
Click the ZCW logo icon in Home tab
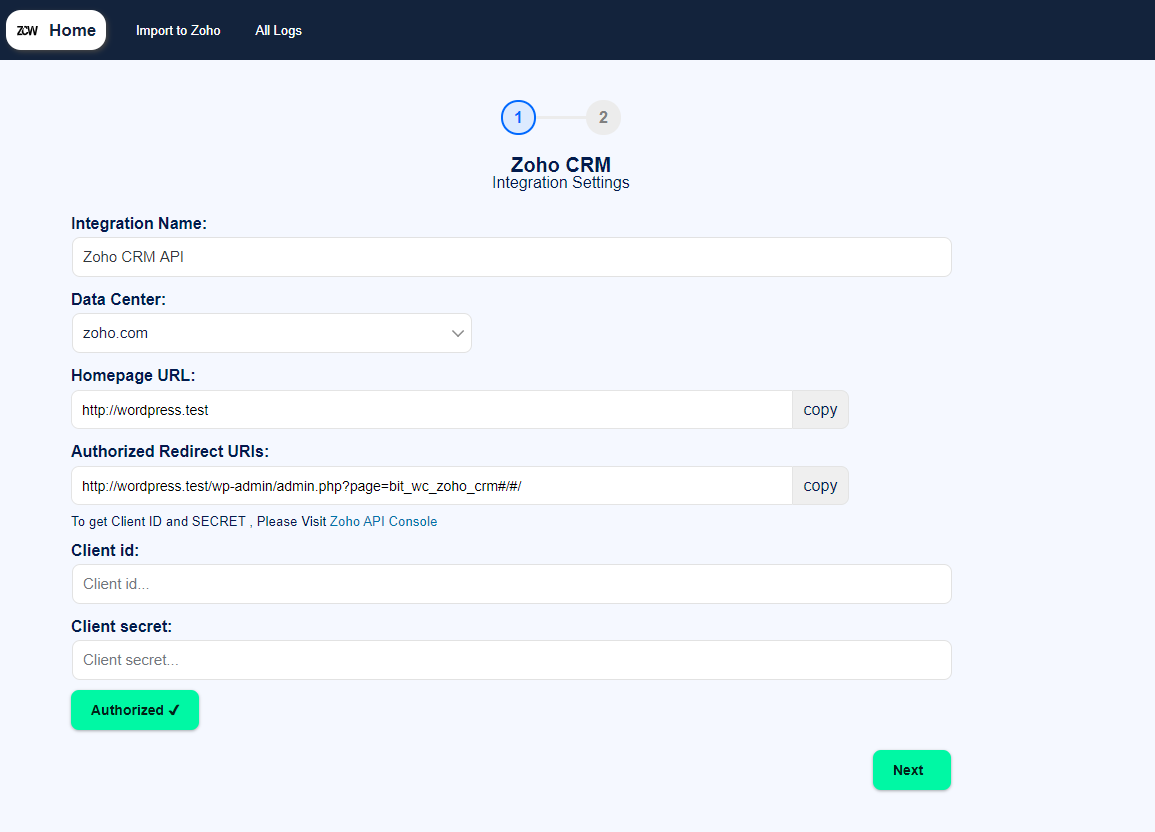tap(27, 30)
